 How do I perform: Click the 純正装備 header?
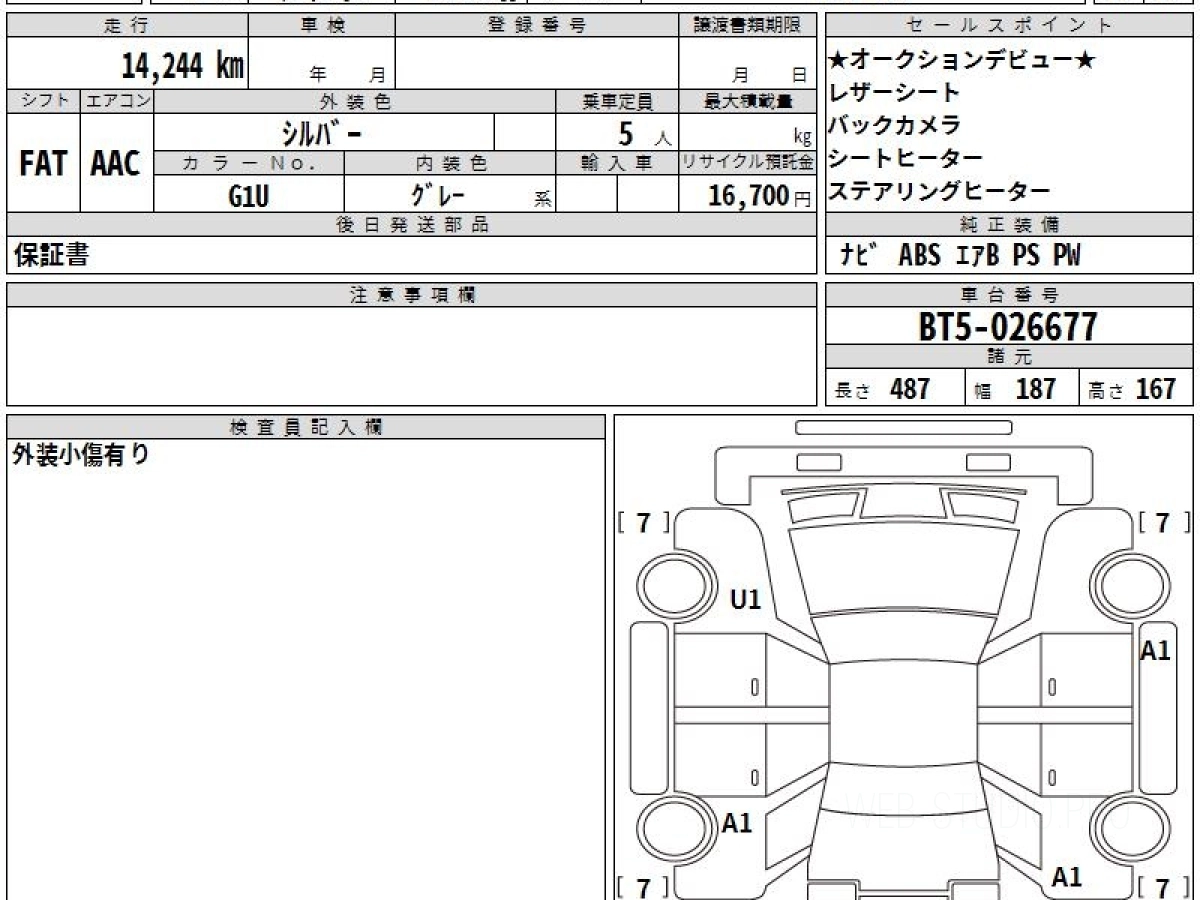(x=1010, y=225)
